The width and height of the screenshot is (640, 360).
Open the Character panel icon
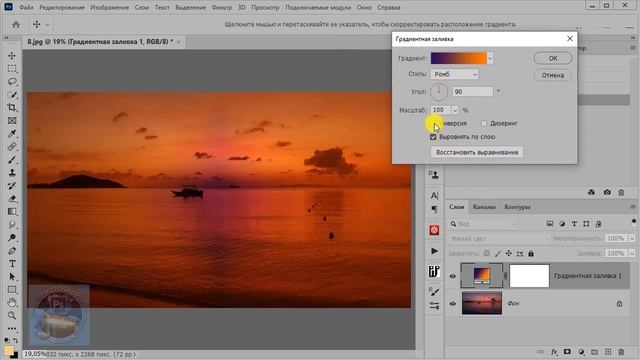coord(434,196)
